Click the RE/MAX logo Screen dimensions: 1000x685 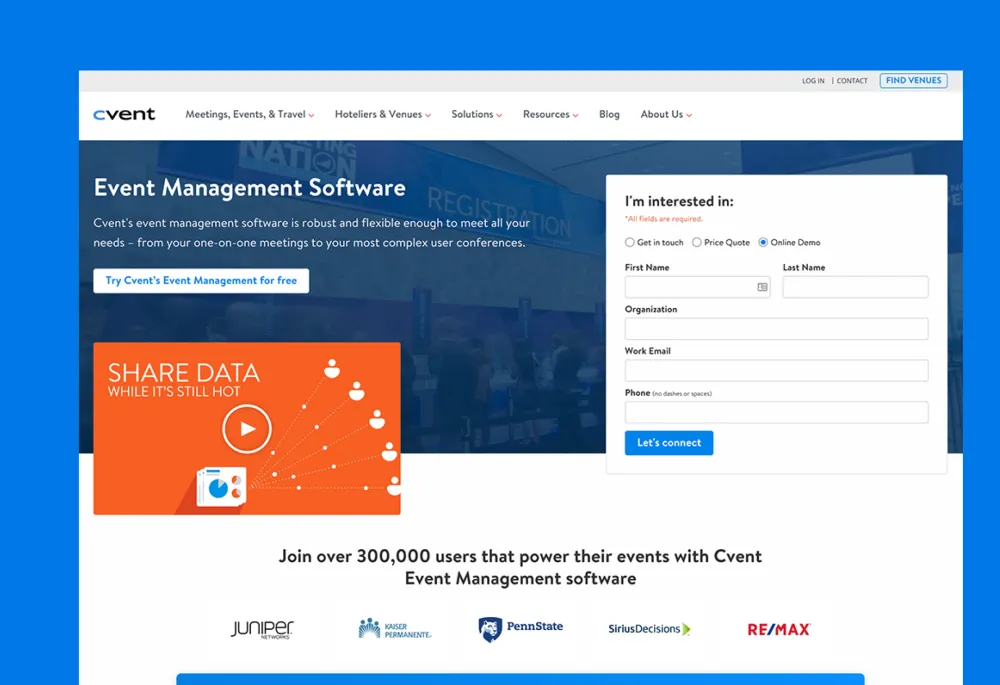tap(779, 629)
